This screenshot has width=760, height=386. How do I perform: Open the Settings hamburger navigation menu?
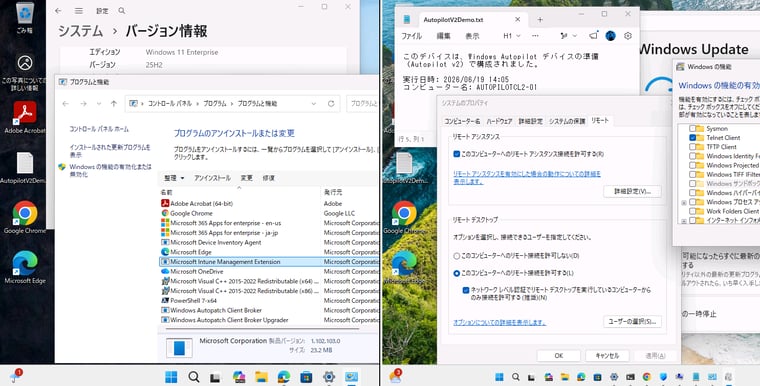79,11
